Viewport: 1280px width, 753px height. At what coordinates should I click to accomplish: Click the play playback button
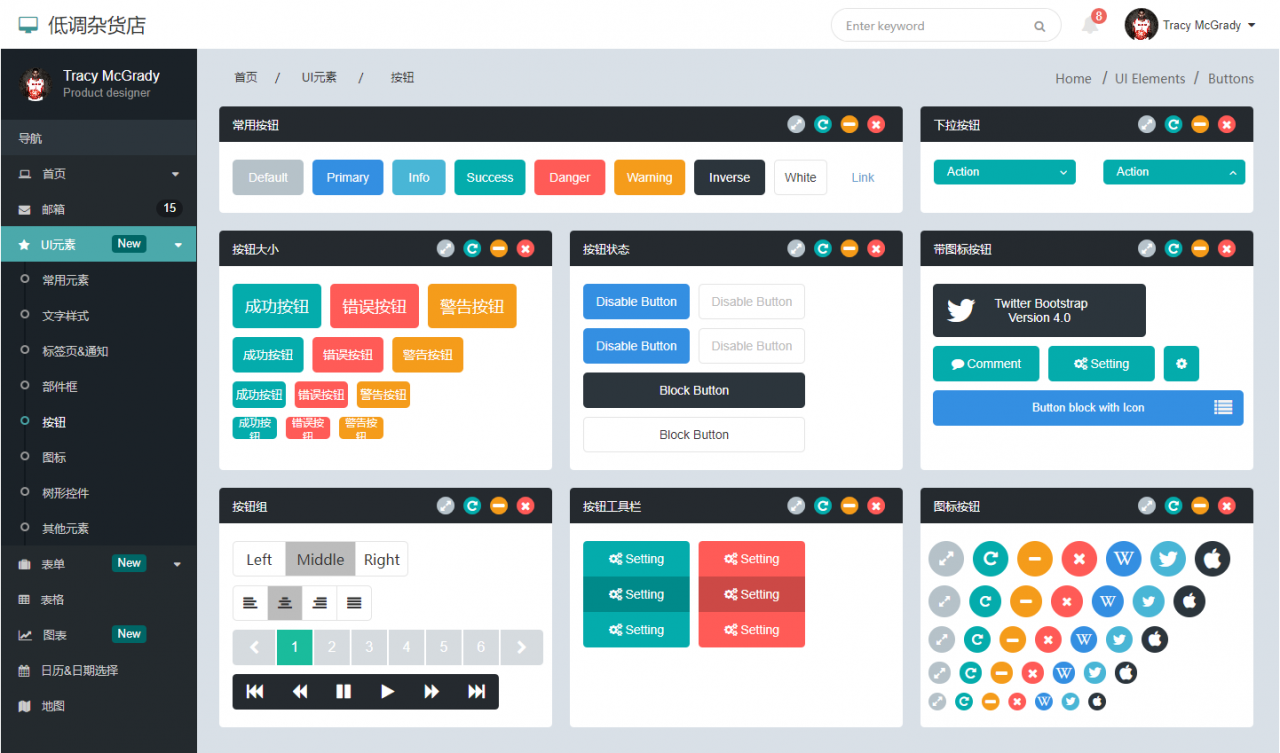tap(388, 691)
